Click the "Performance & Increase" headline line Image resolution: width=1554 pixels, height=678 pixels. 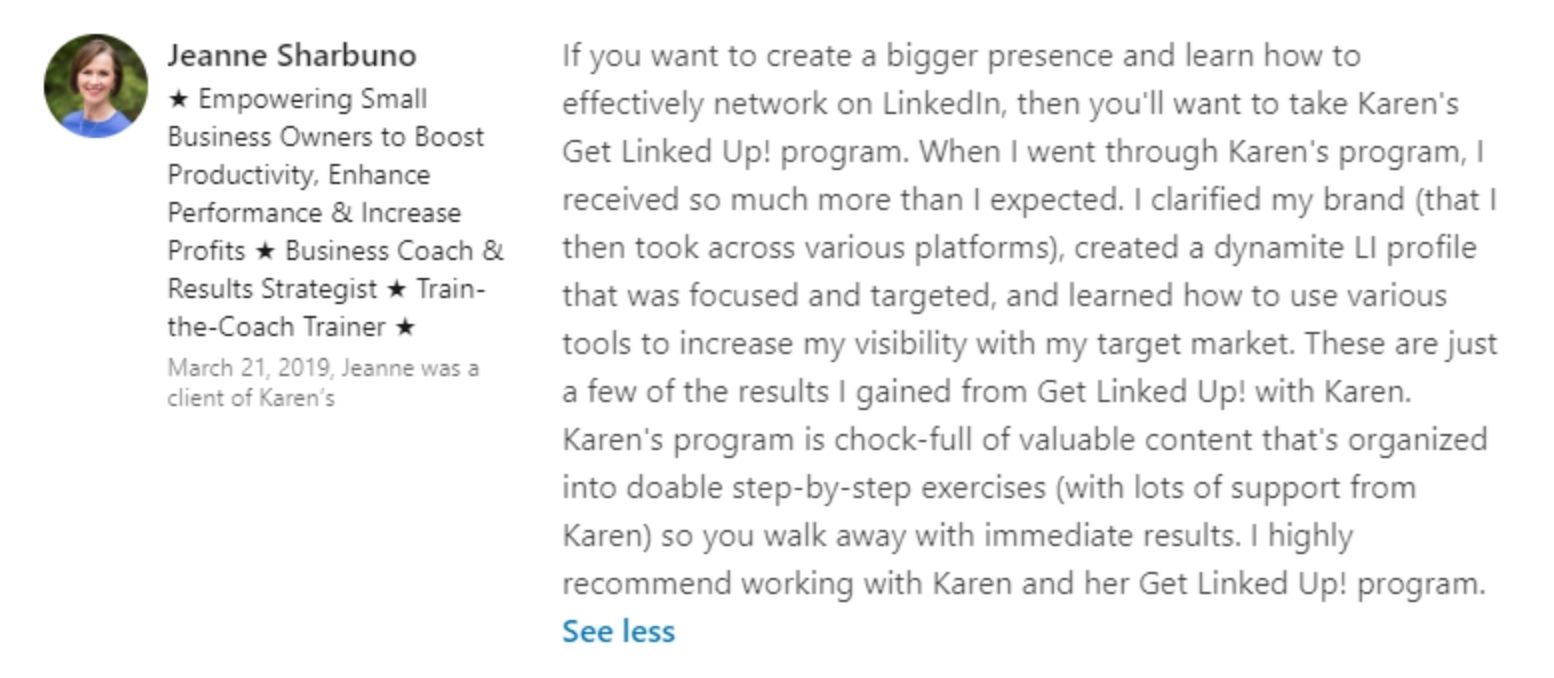click(314, 213)
